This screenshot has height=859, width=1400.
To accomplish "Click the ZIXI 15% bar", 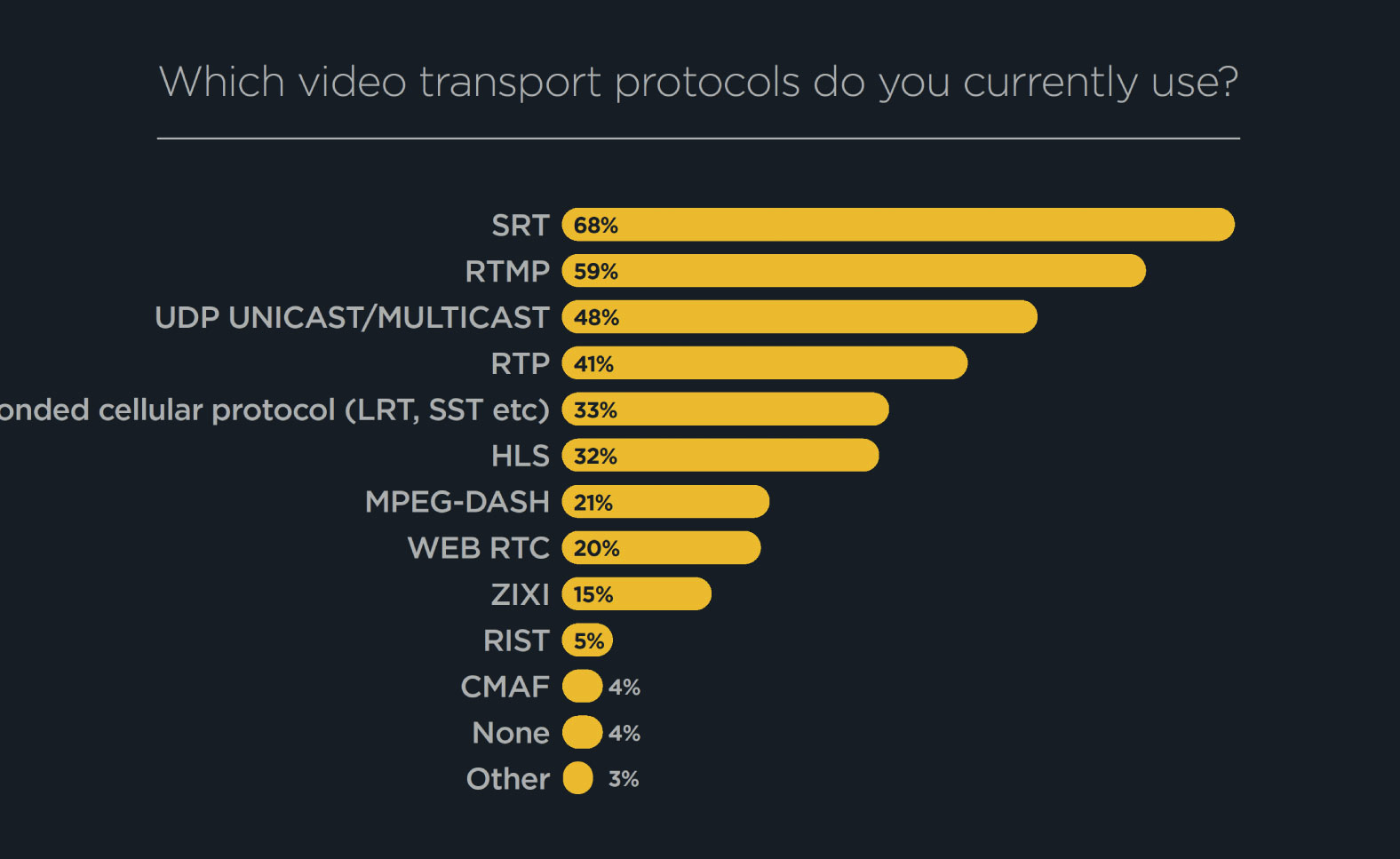I will [636, 594].
